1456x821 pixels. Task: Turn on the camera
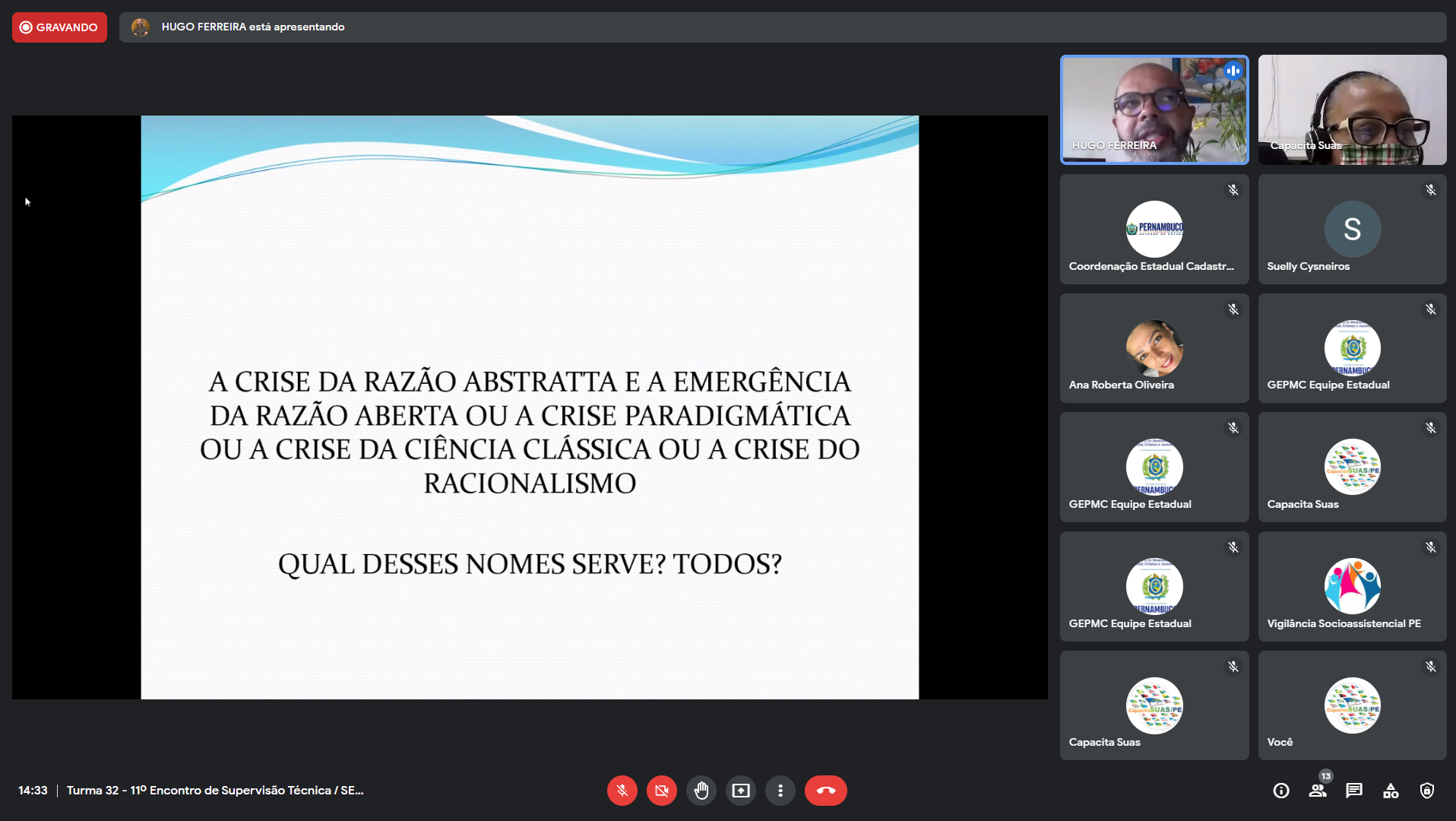pyautogui.click(x=661, y=791)
